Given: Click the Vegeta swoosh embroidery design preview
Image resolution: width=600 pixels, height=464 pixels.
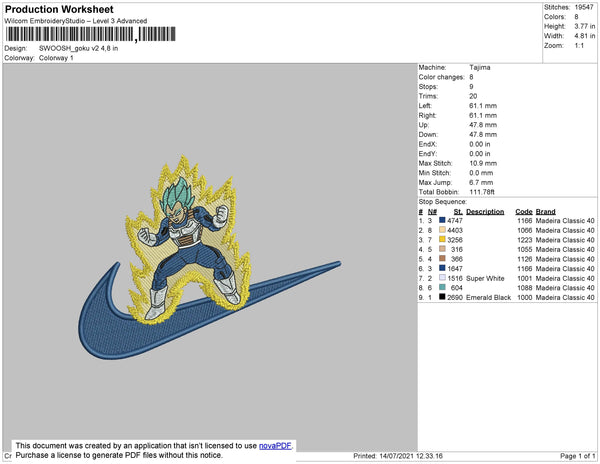Looking at the screenshot, I should click(209, 257).
